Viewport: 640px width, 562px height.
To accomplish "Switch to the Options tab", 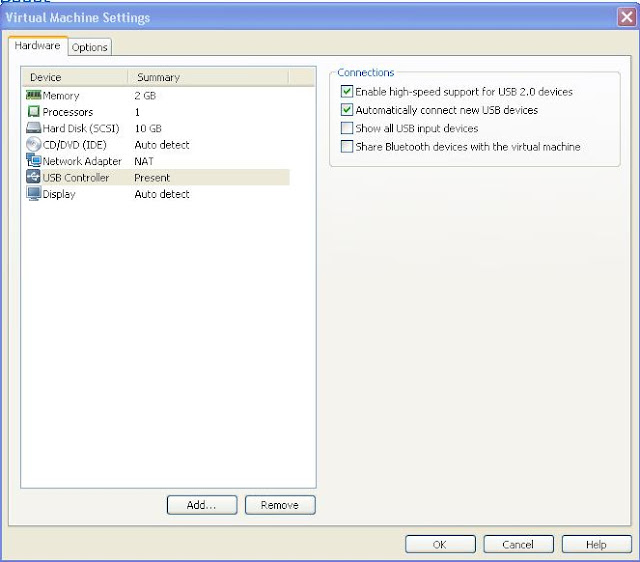I will click(x=89, y=47).
